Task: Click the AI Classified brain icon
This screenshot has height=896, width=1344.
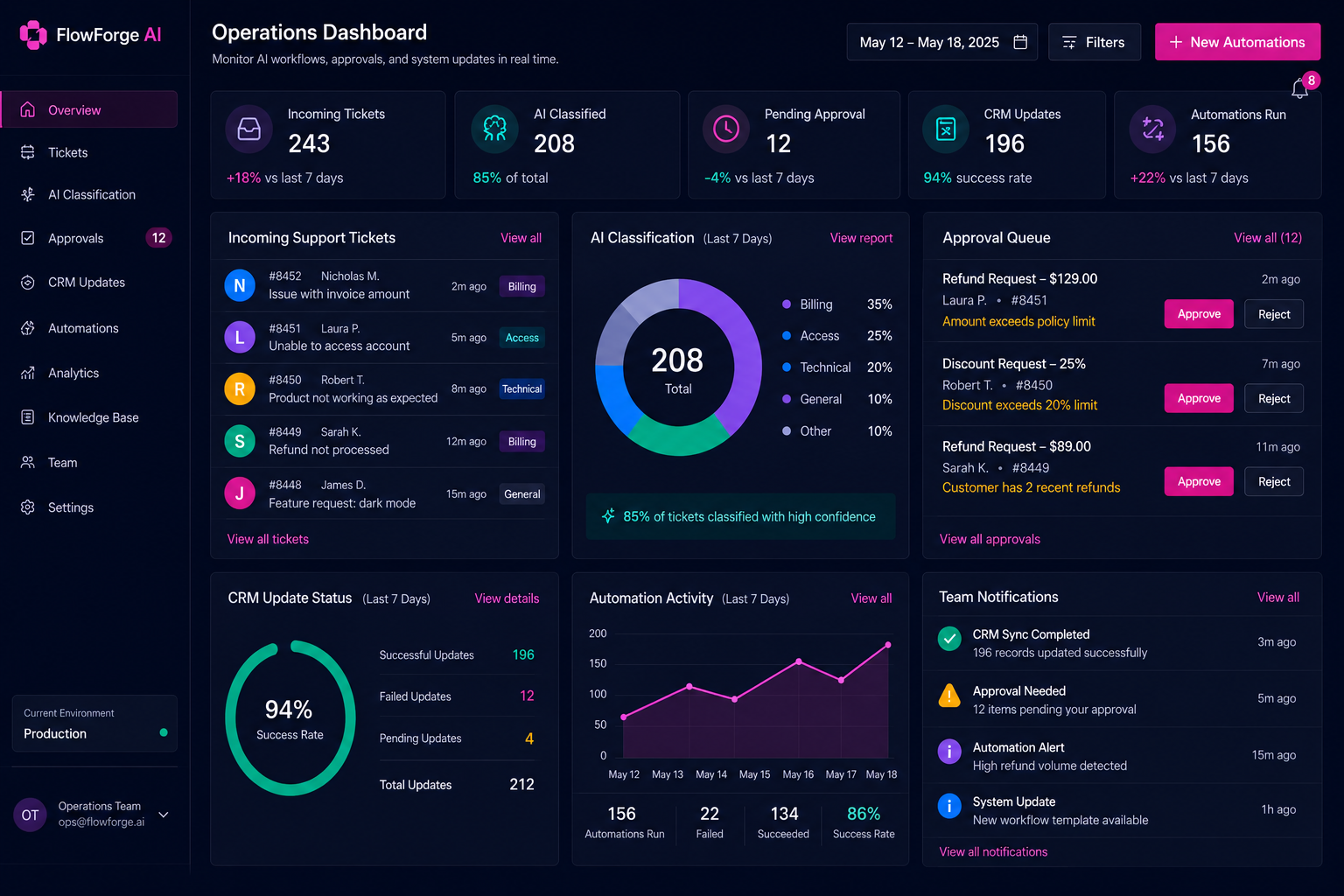Action: tap(495, 129)
